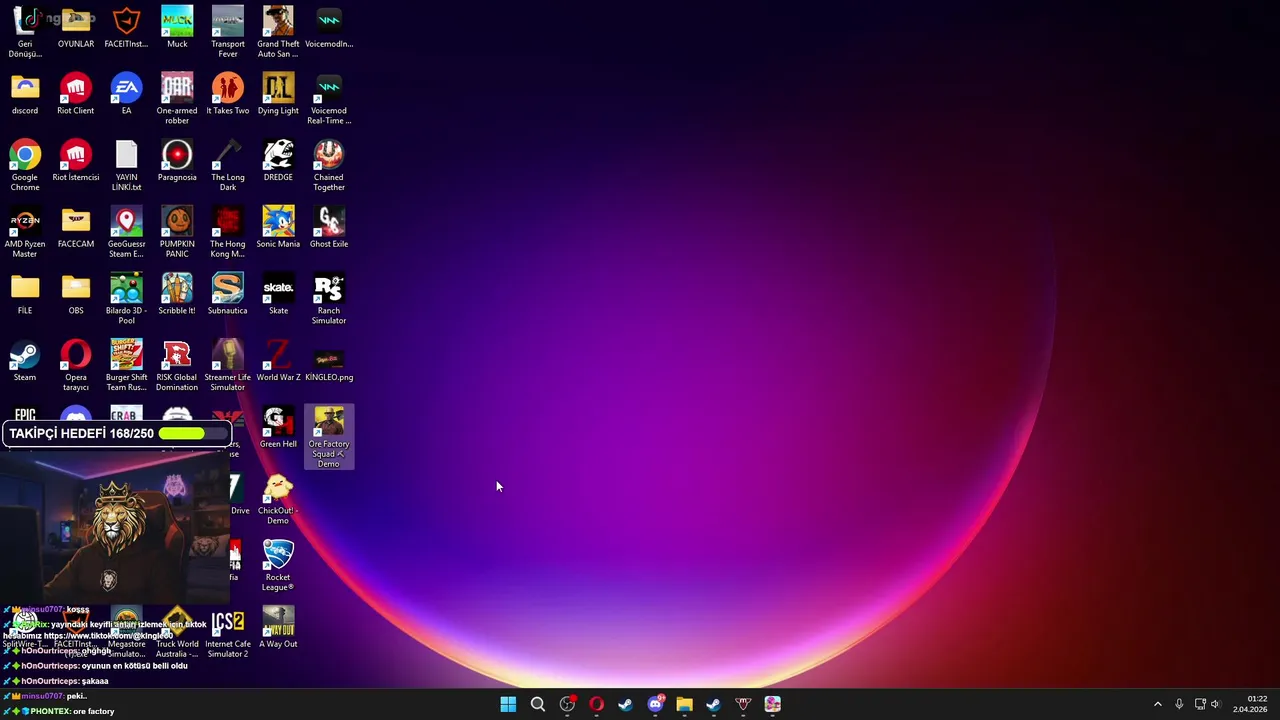This screenshot has width=1280, height=720.
Task: Launch the Green Hell shortcut
Action: pyautogui.click(x=278, y=428)
